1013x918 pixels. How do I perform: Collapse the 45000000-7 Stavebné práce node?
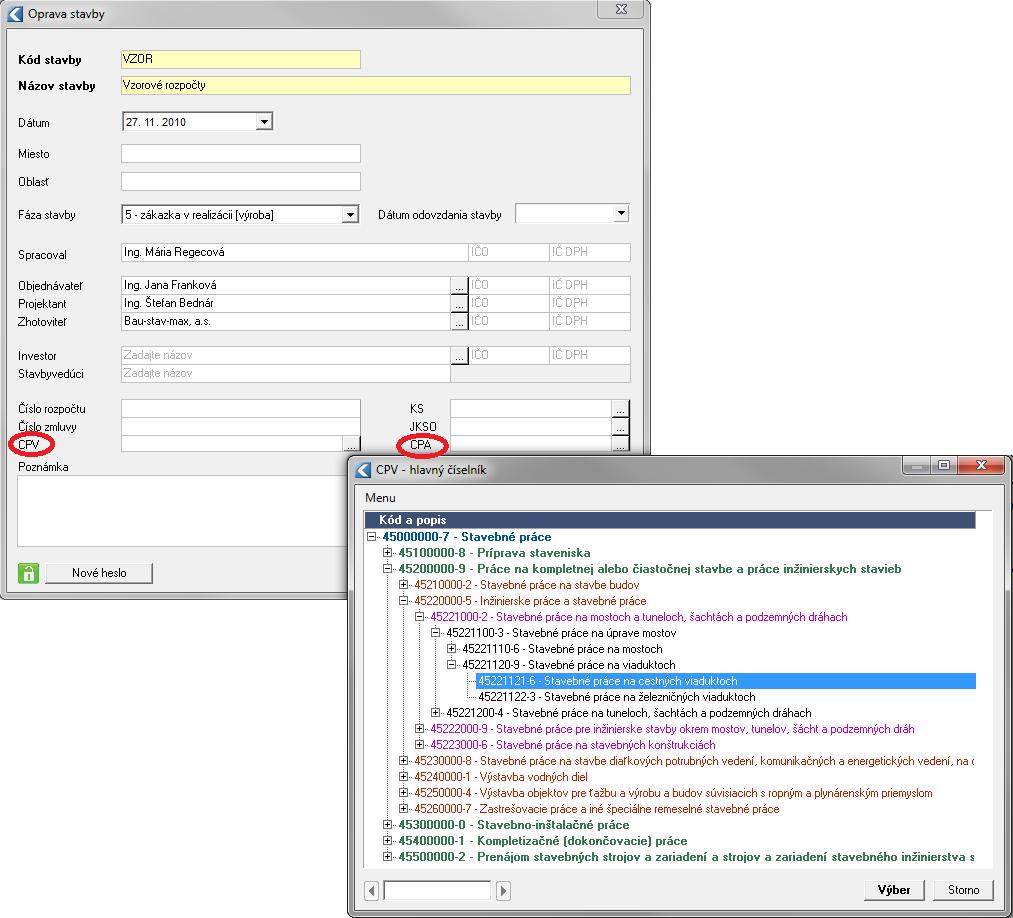click(x=371, y=537)
